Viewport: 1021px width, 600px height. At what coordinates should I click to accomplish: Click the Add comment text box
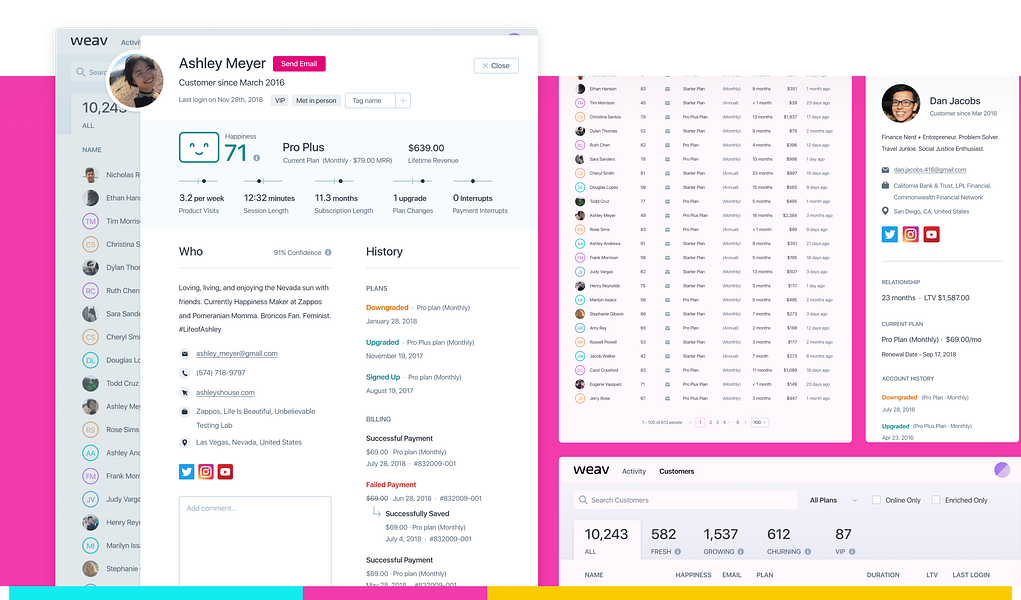[255, 541]
